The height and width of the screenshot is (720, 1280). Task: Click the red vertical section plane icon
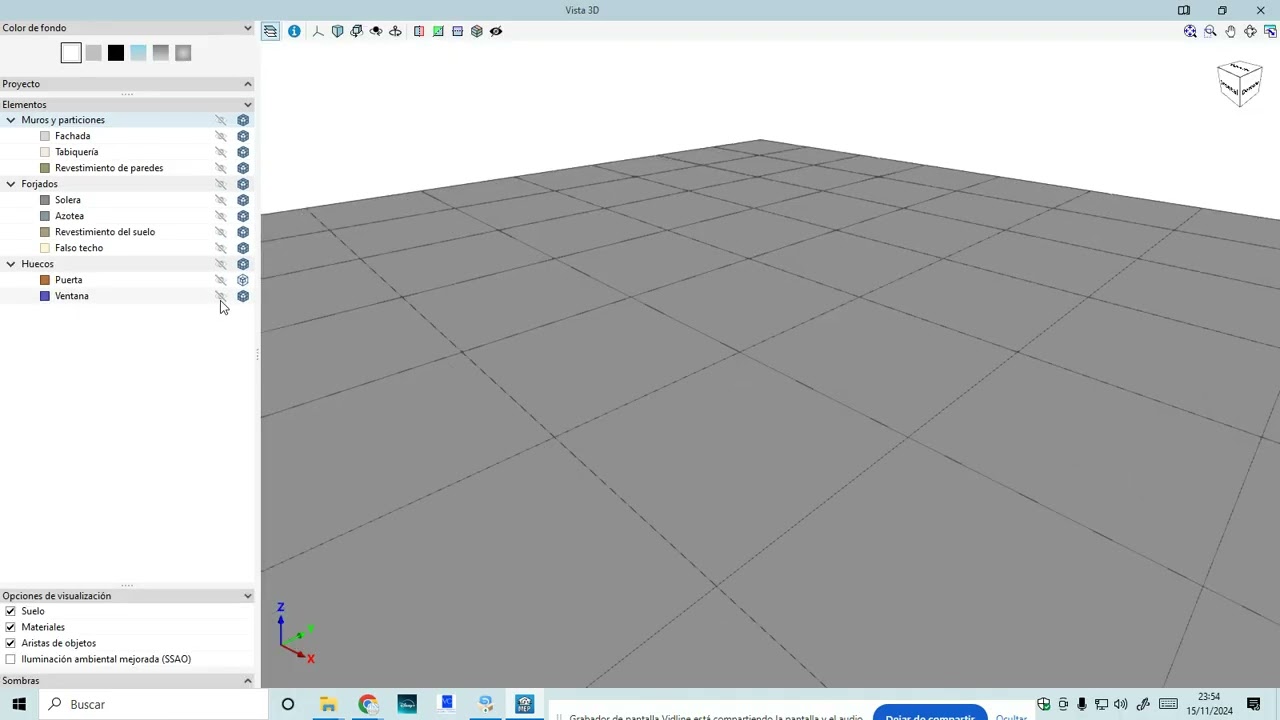click(x=419, y=31)
